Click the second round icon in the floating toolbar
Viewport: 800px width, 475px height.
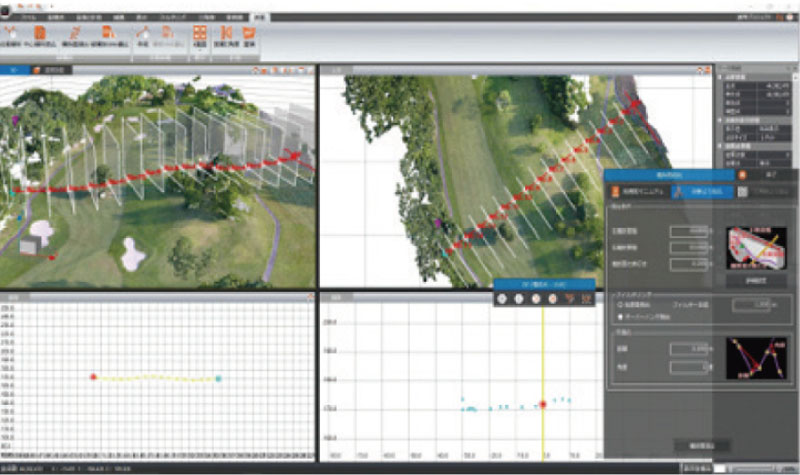[519, 299]
